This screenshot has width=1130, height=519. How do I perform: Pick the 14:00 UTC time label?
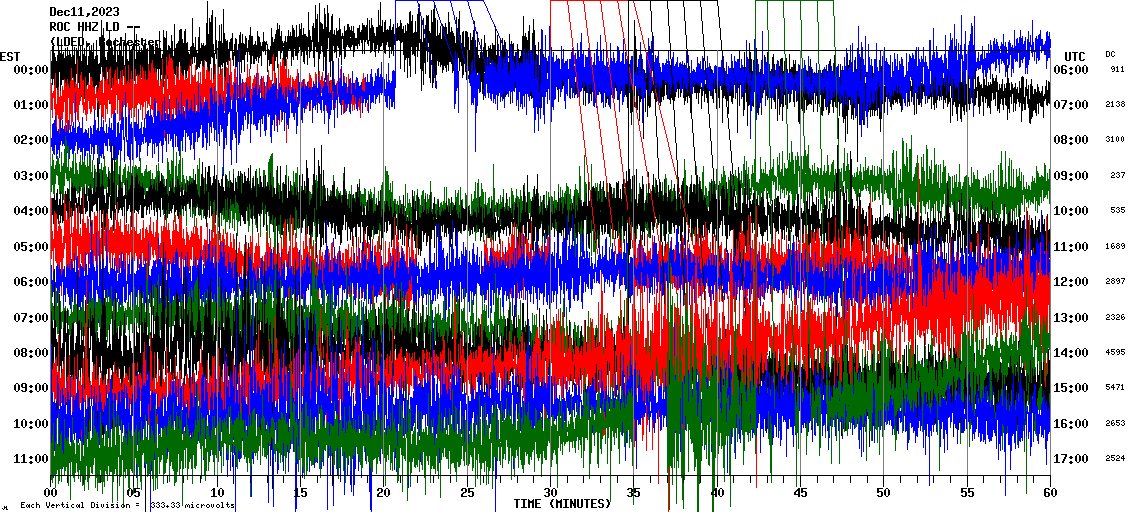(1070, 353)
